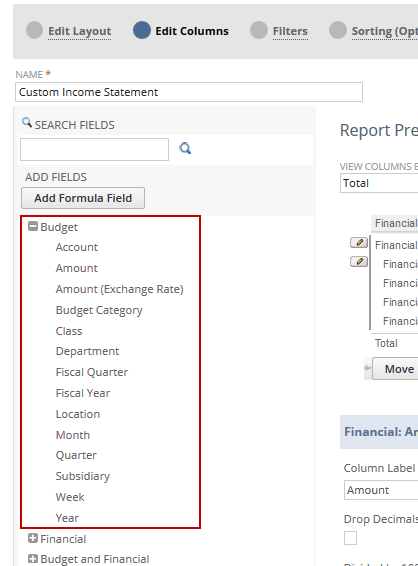Open the View Columns Total dropdown
Screen dimensions: 418x566
pyautogui.click(x=379, y=183)
